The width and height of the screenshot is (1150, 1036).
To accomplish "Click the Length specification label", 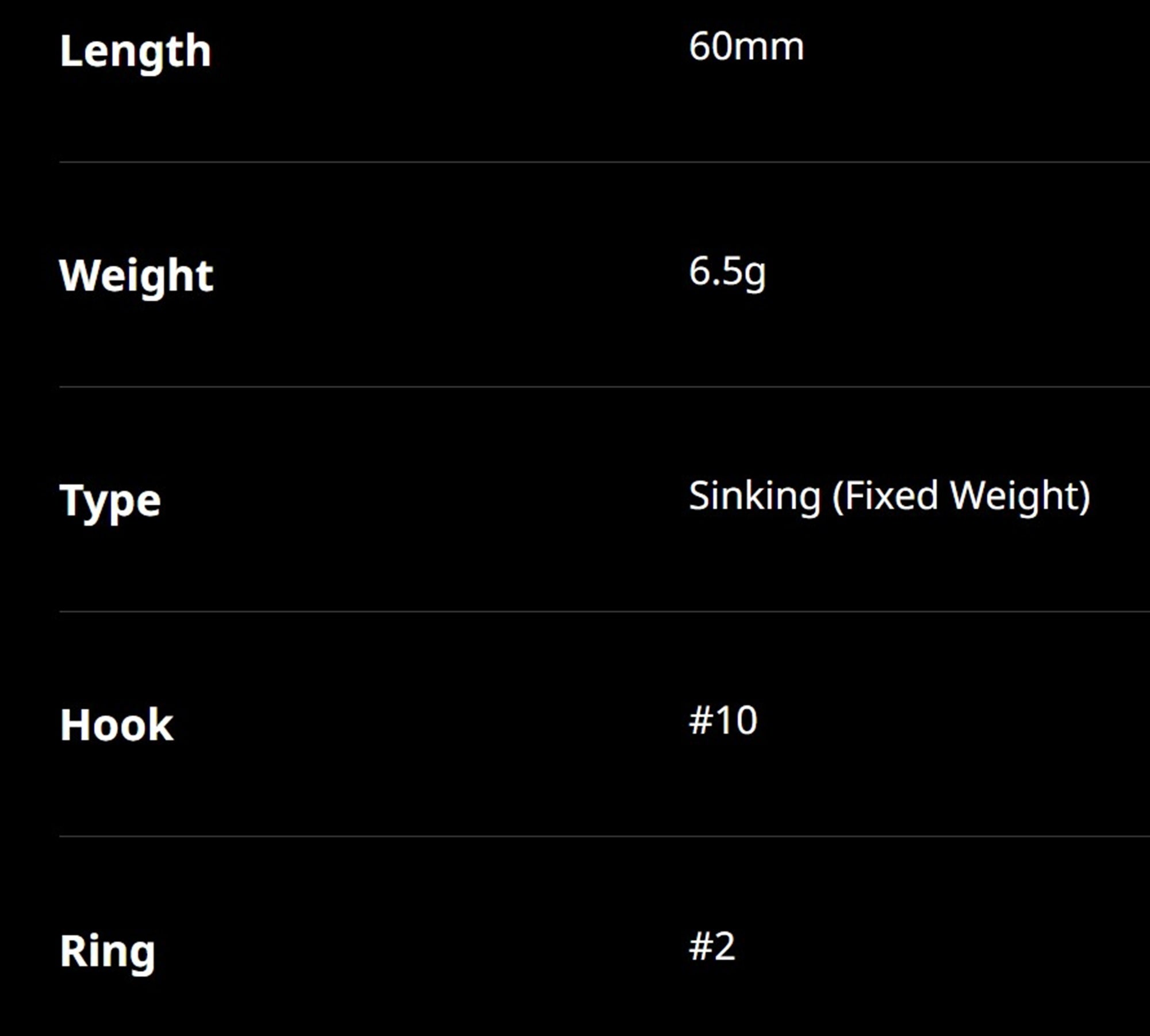I will tap(135, 53).
